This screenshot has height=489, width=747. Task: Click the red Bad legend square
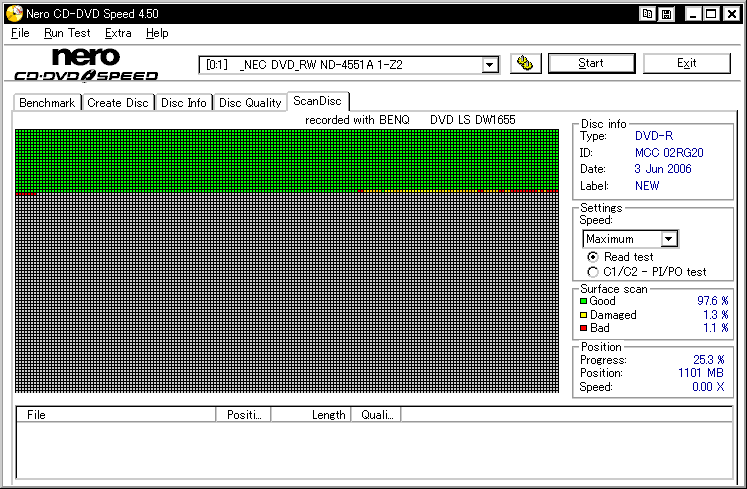(x=583, y=328)
